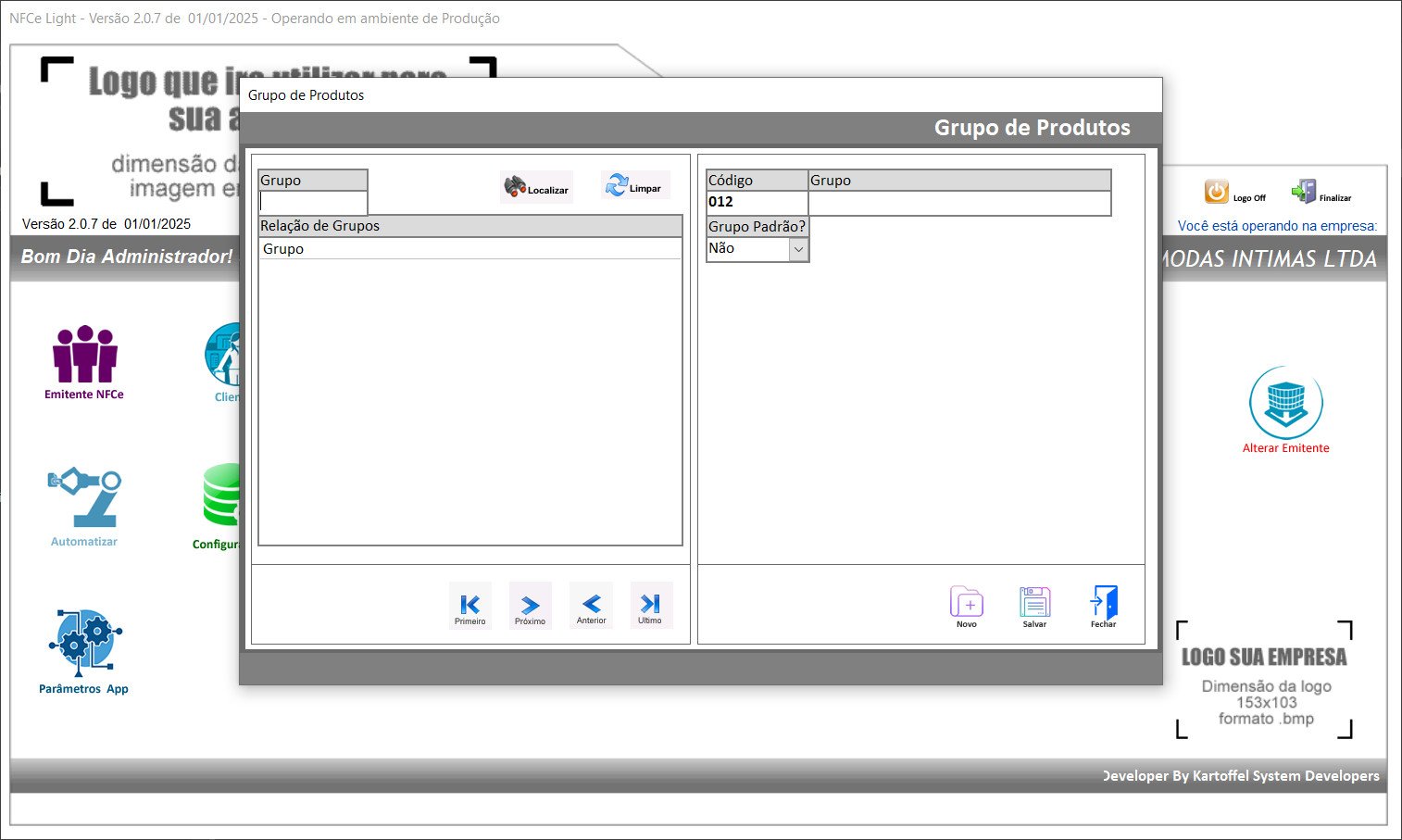Open the Emitente NFCe module
This screenshot has height=840, width=1402.
pyautogui.click(x=84, y=362)
